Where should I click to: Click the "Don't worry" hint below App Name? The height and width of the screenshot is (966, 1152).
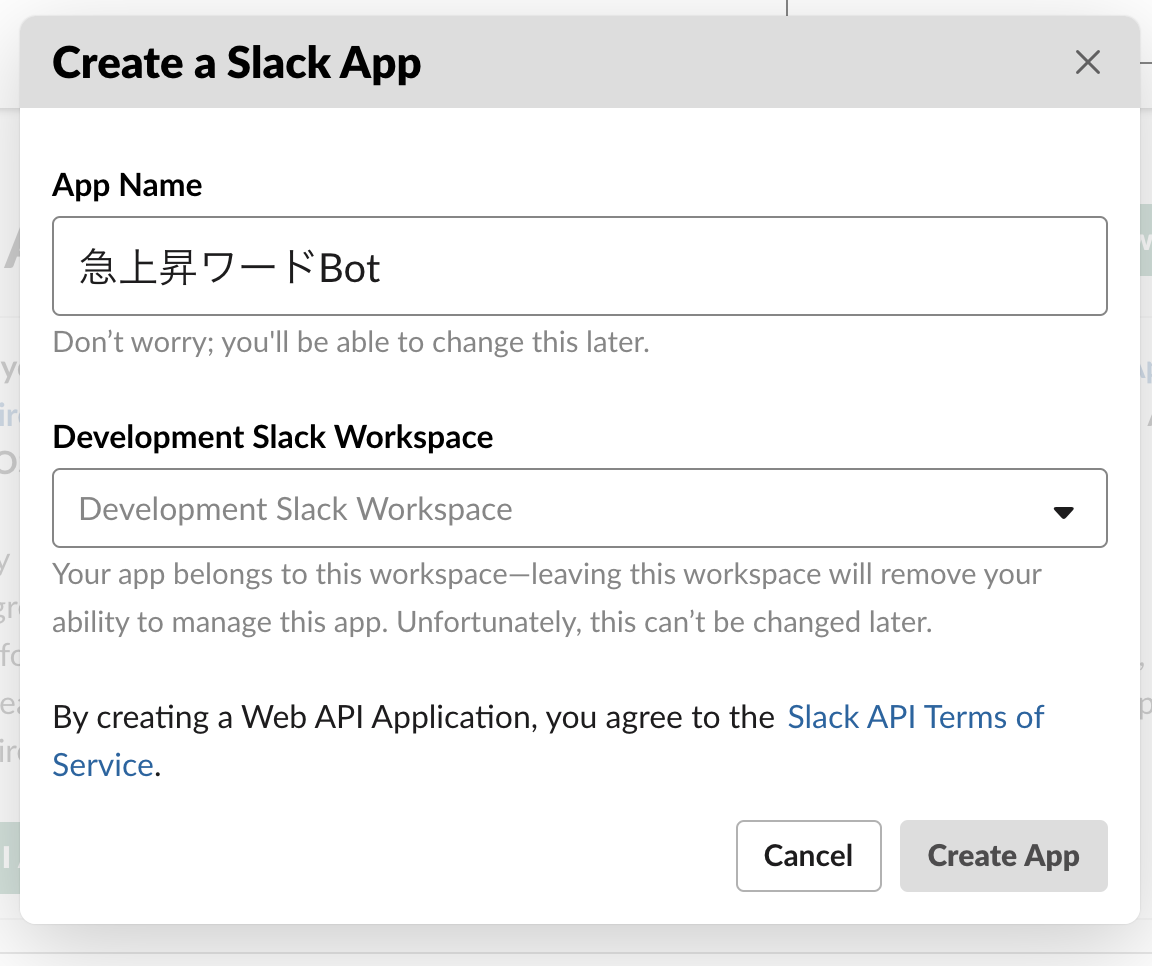click(x=350, y=343)
